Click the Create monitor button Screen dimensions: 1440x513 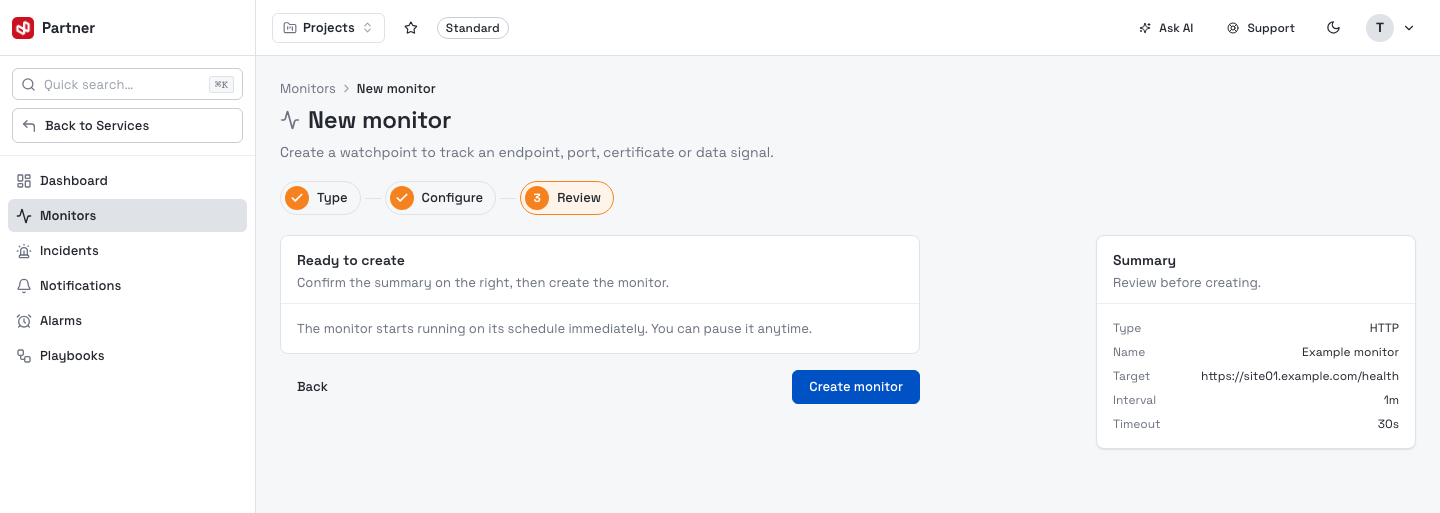point(856,387)
